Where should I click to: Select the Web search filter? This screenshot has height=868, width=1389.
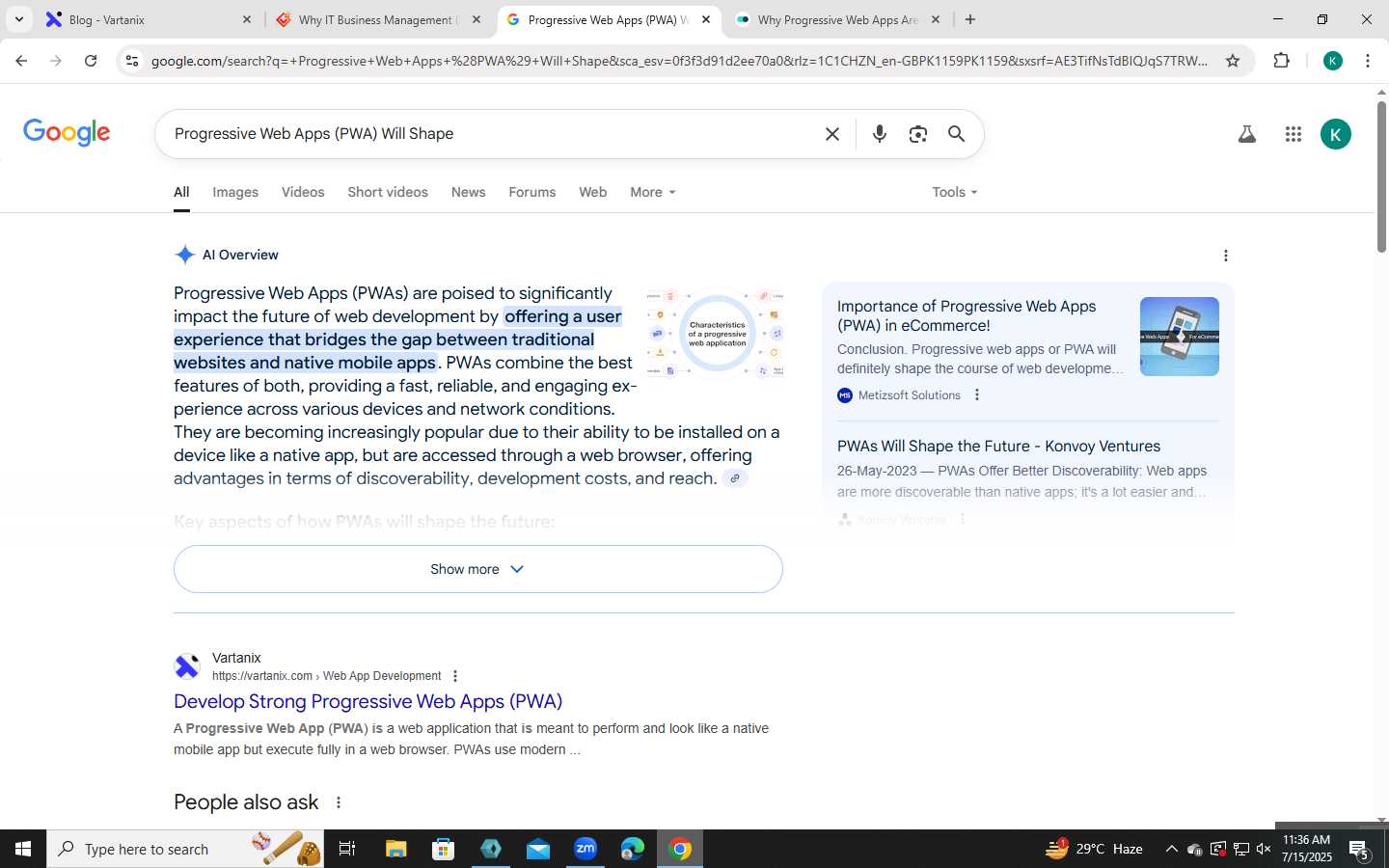click(x=592, y=192)
